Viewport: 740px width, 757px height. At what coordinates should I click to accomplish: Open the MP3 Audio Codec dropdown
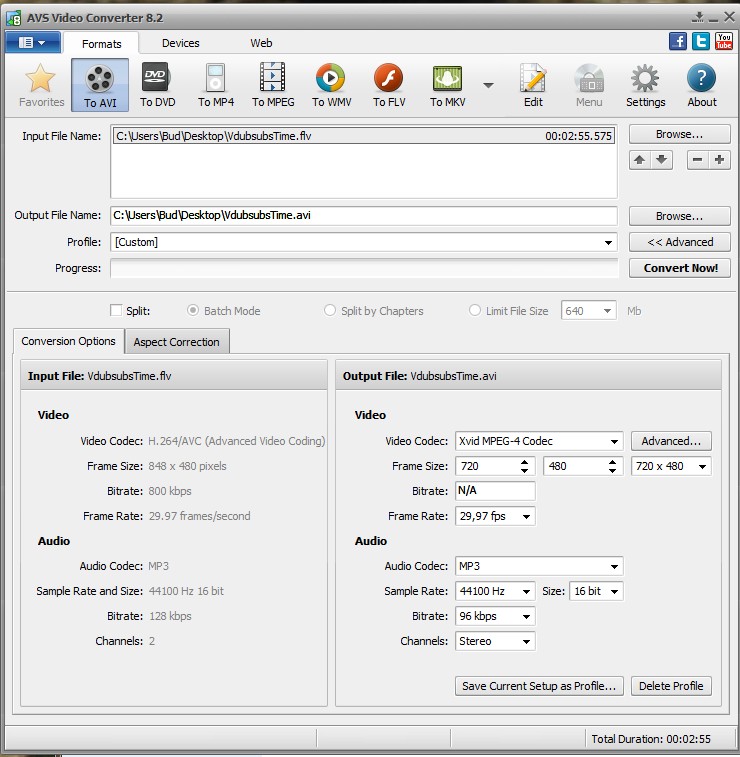click(539, 566)
